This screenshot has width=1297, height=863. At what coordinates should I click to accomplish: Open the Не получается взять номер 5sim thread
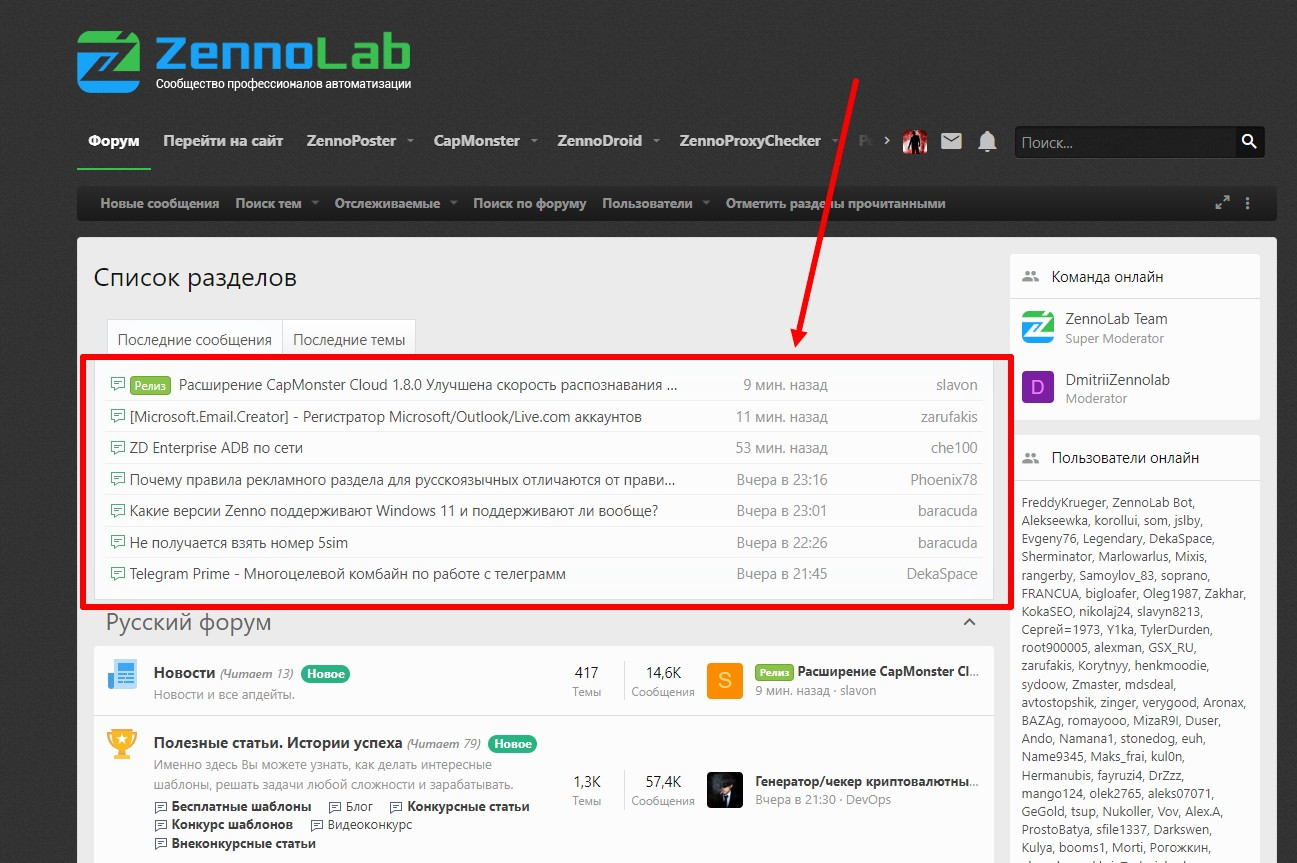point(239,542)
